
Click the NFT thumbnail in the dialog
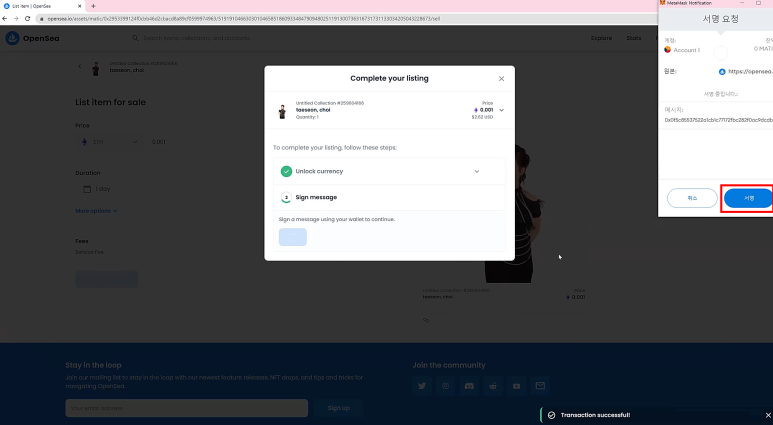click(282, 111)
